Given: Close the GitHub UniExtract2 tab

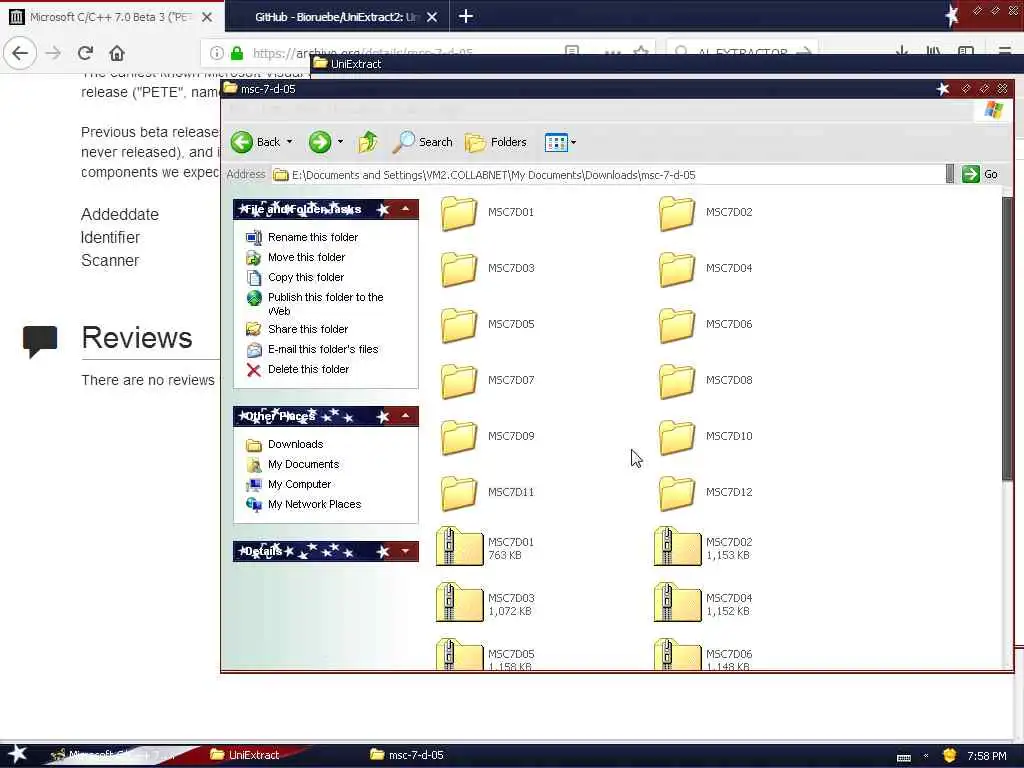Looking at the screenshot, I should [x=432, y=17].
